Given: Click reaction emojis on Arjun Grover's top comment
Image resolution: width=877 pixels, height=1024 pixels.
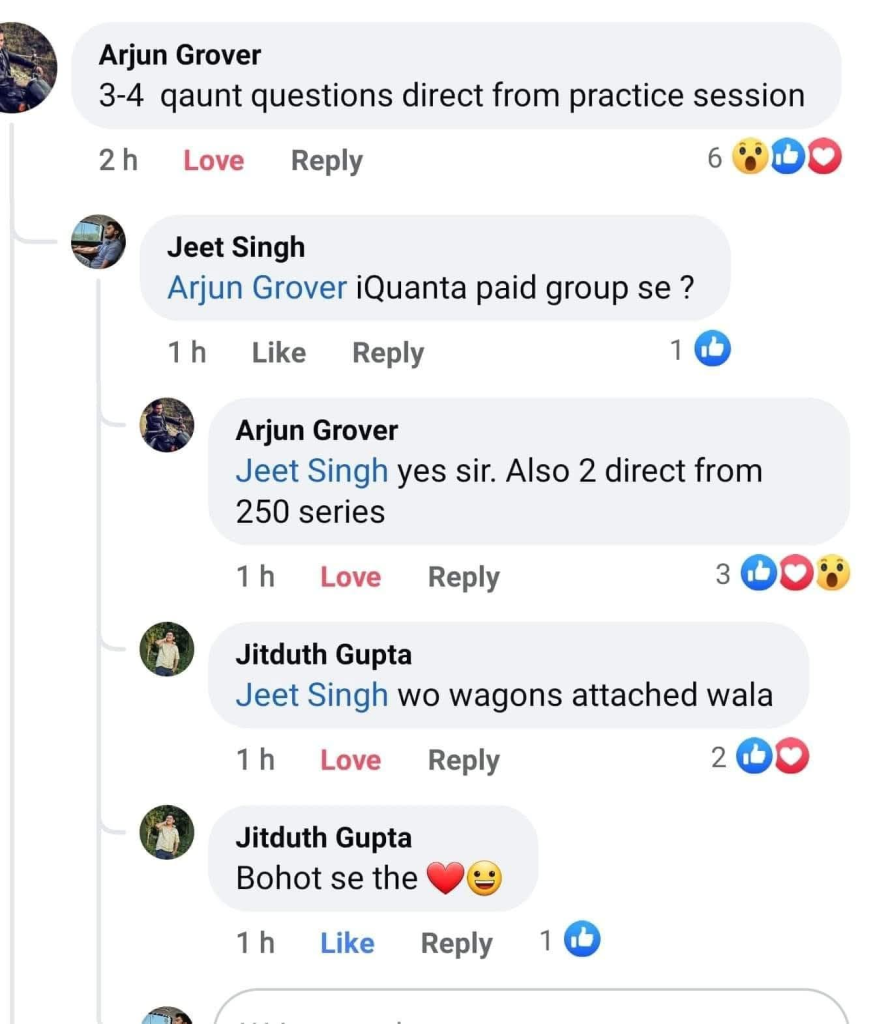Looking at the screenshot, I should click(x=786, y=157).
